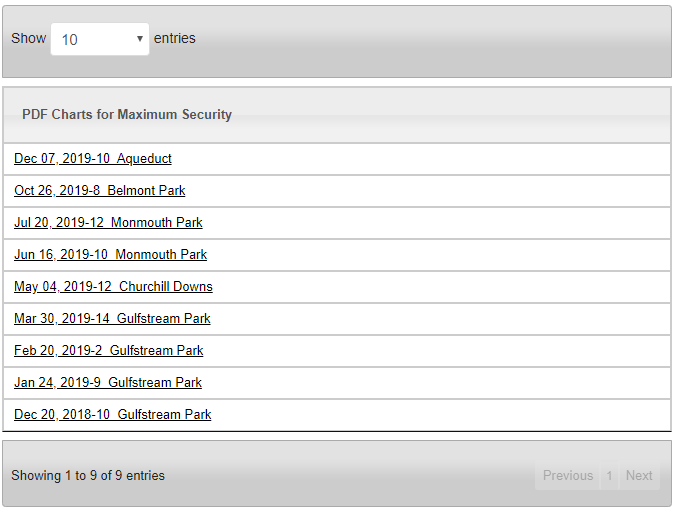Viewport: 675px width, 512px height.
Task: Open the Oct 26, 2019 Belmont Park chart
Action: [100, 191]
